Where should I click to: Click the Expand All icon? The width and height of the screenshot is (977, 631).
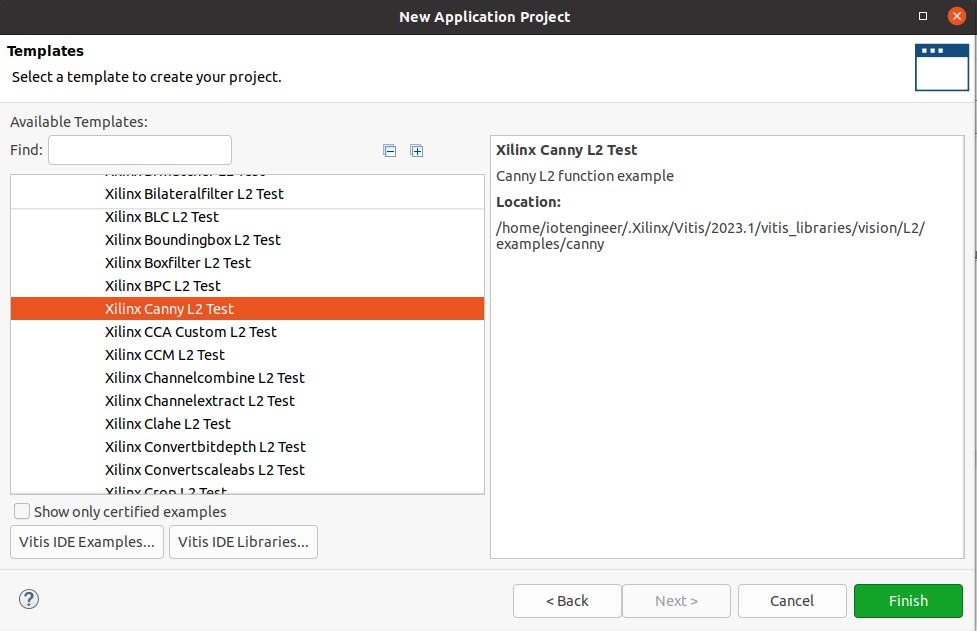(417, 151)
